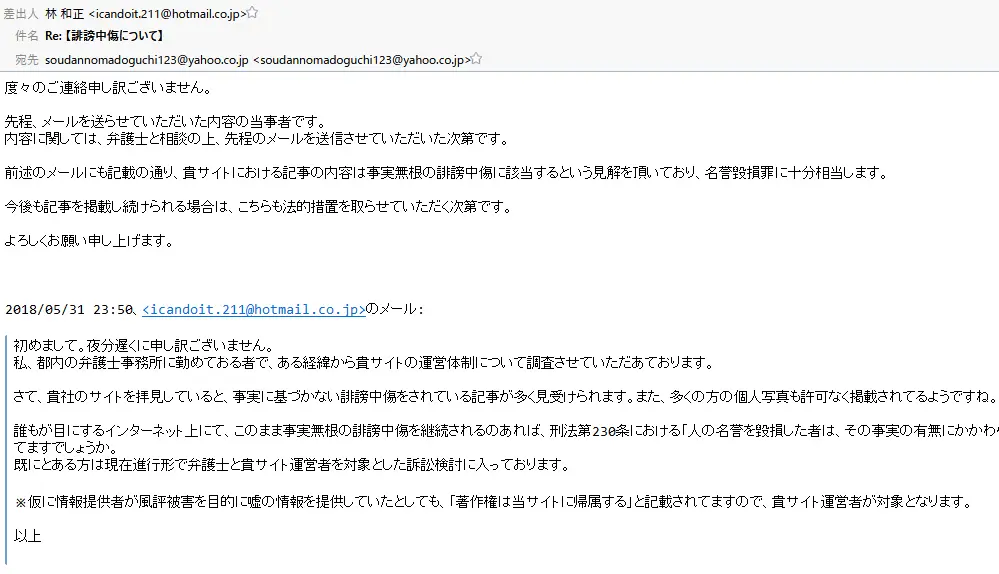Viewport: 999px width, 574px height.
Task: Click the 件名 header label
Action: coord(28,36)
